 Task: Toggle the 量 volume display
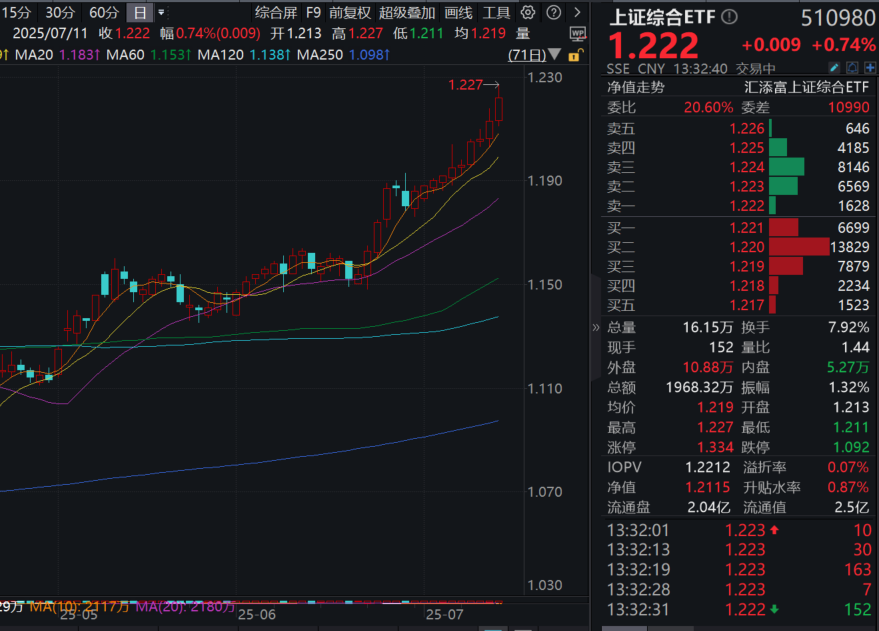[521, 33]
